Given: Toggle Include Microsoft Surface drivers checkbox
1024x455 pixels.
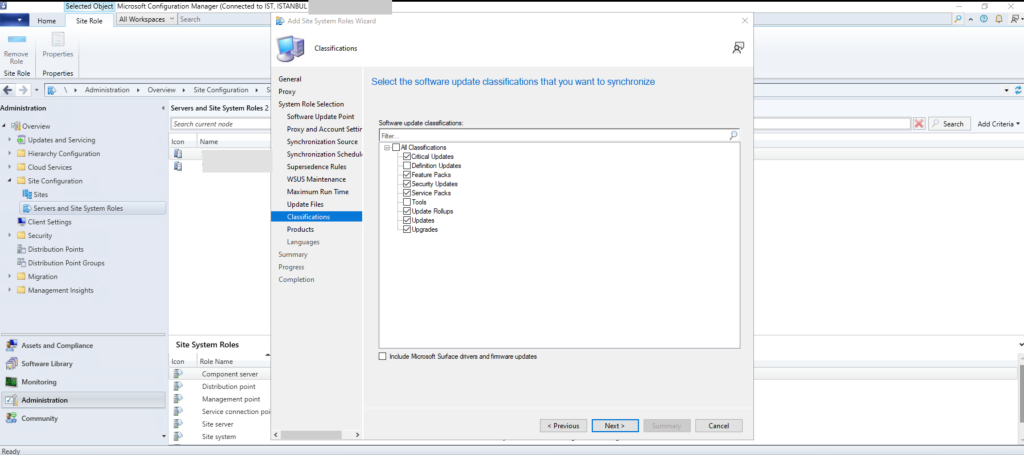Looking at the screenshot, I should (382, 357).
